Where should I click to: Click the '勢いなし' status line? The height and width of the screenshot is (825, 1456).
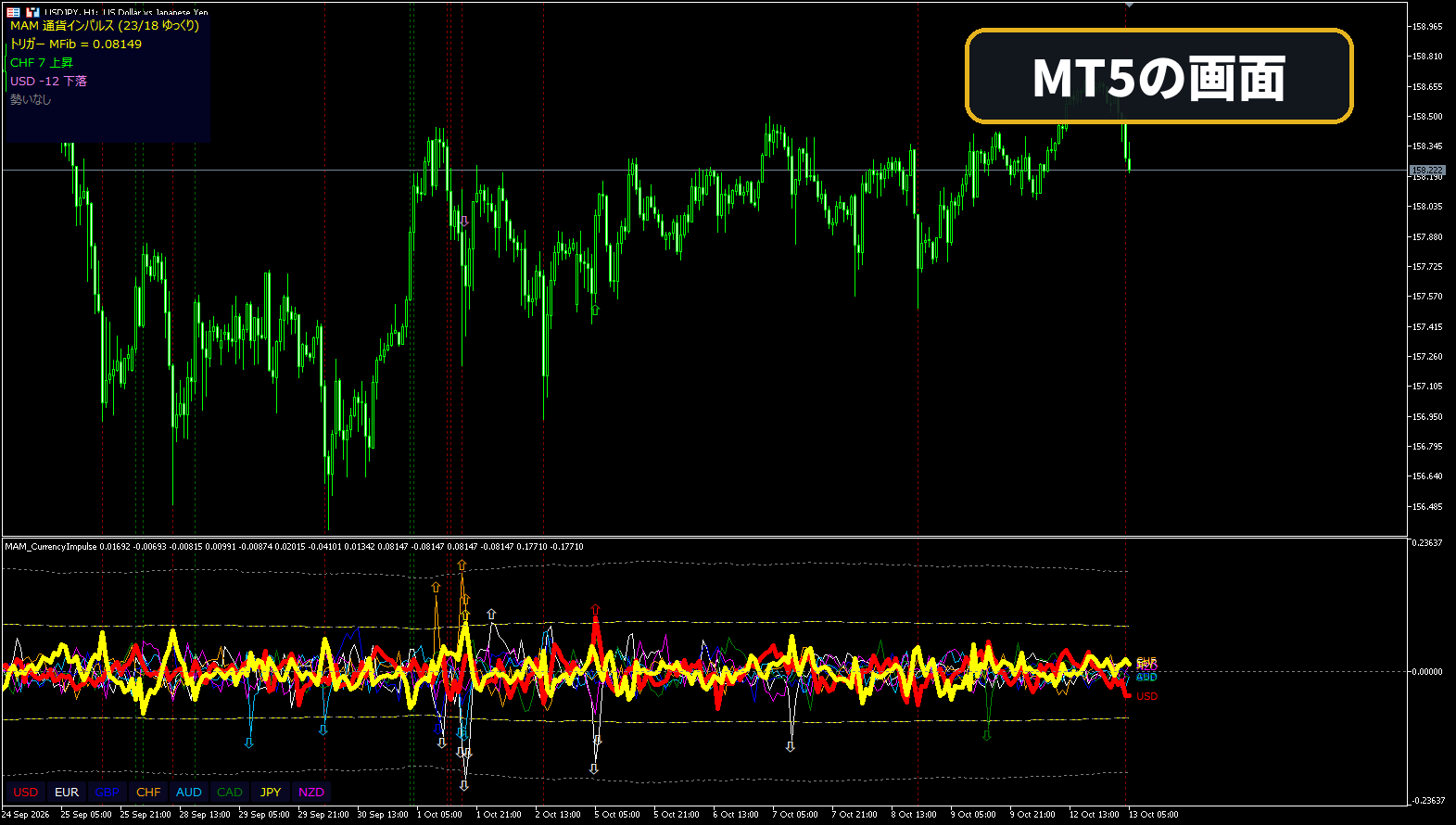coord(31,100)
